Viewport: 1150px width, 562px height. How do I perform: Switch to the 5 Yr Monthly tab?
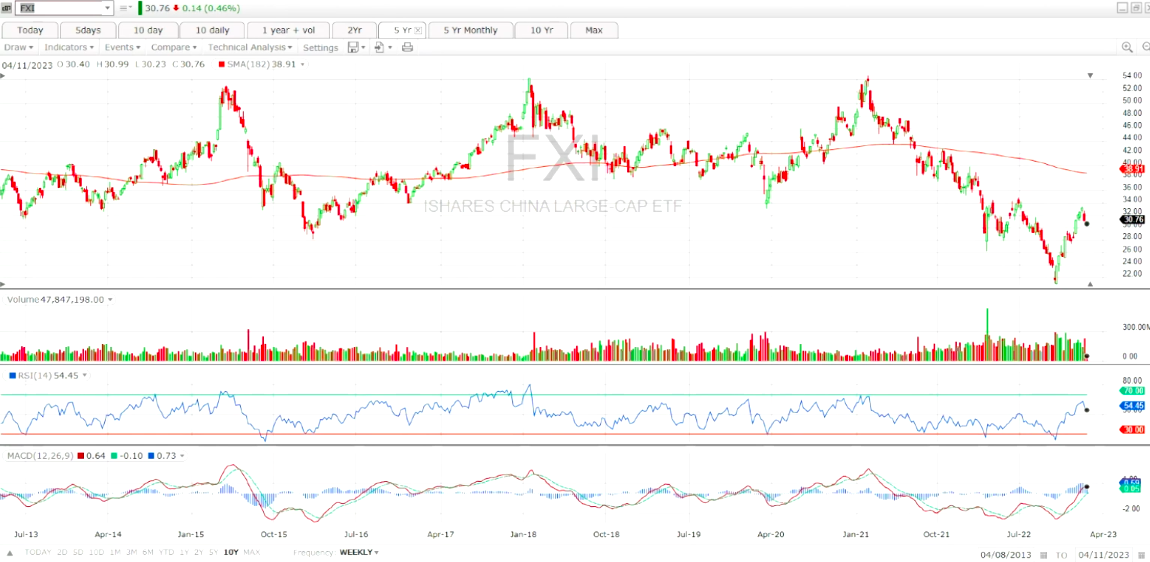pyautogui.click(x=469, y=30)
